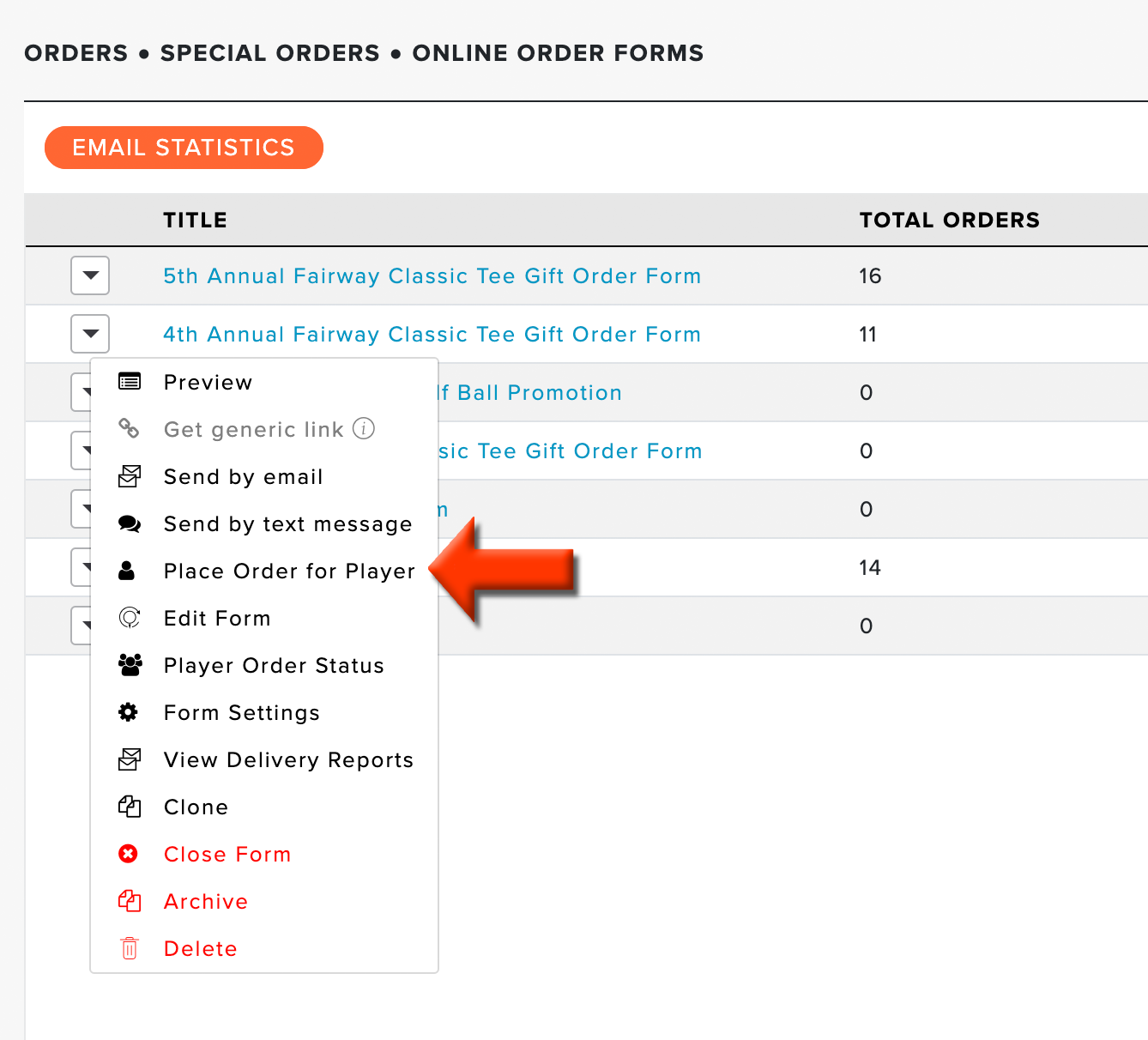Click the info circle next to Get generic link
Screen dimensions: 1148x1040
(x=364, y=428)
